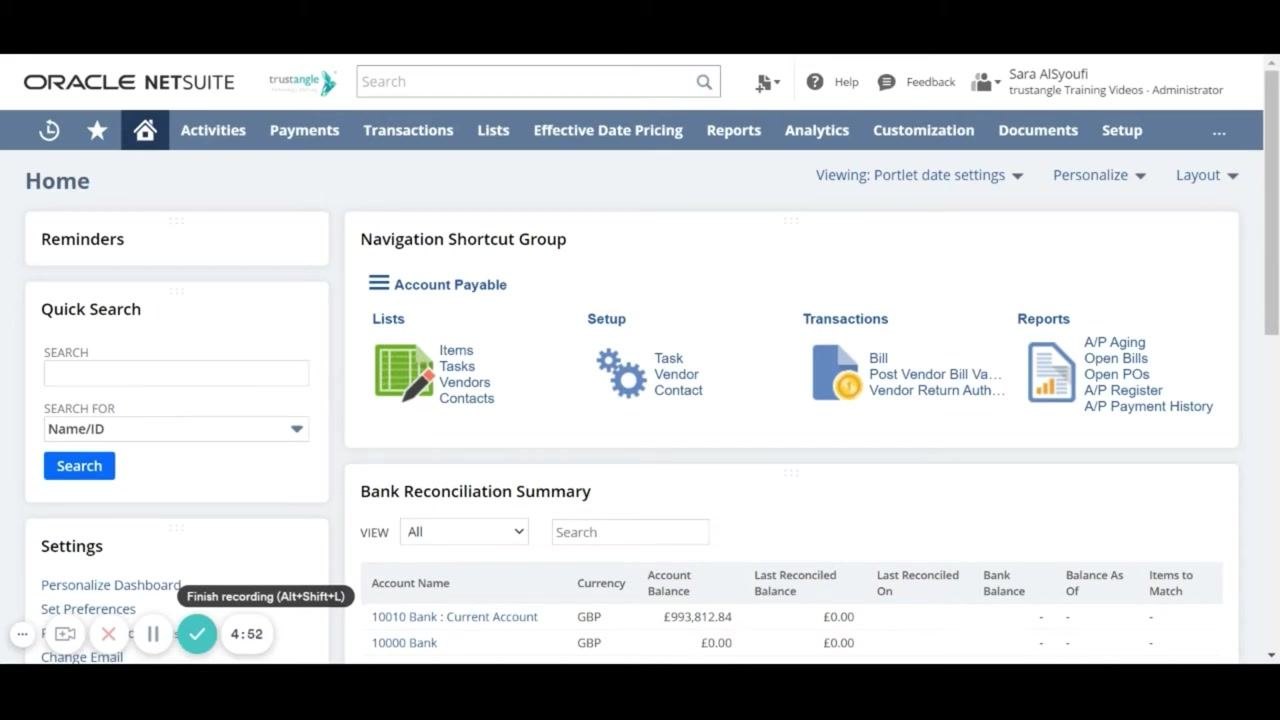Go to the Home icon

[x=145, y=130]
